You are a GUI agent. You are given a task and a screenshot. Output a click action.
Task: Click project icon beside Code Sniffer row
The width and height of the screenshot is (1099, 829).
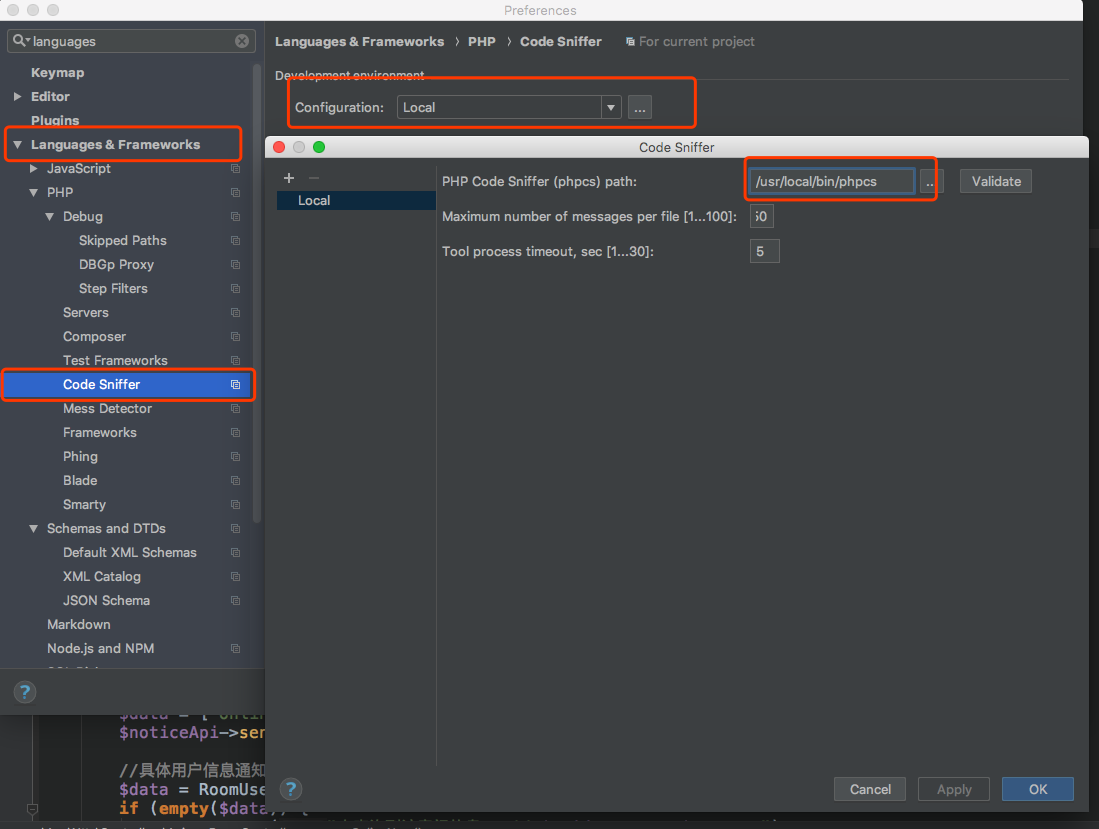[x=236, y=385]
